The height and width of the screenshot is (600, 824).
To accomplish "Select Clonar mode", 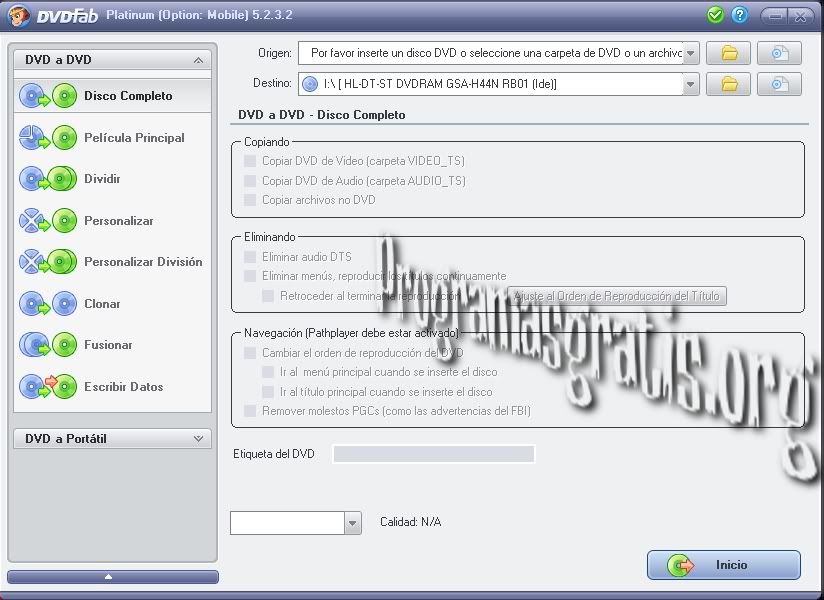I will coord(112,304).
